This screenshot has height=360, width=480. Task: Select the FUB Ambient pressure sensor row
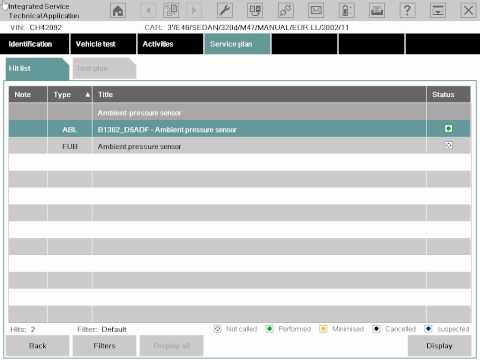(240, 146)
